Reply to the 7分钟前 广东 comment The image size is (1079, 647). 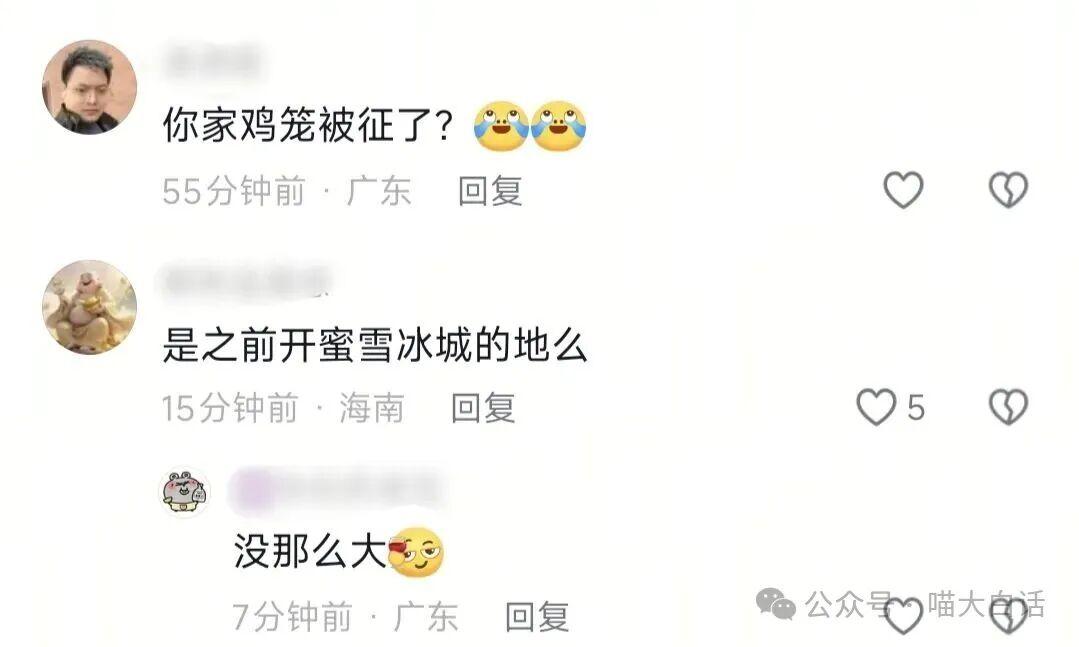(537, 616)
